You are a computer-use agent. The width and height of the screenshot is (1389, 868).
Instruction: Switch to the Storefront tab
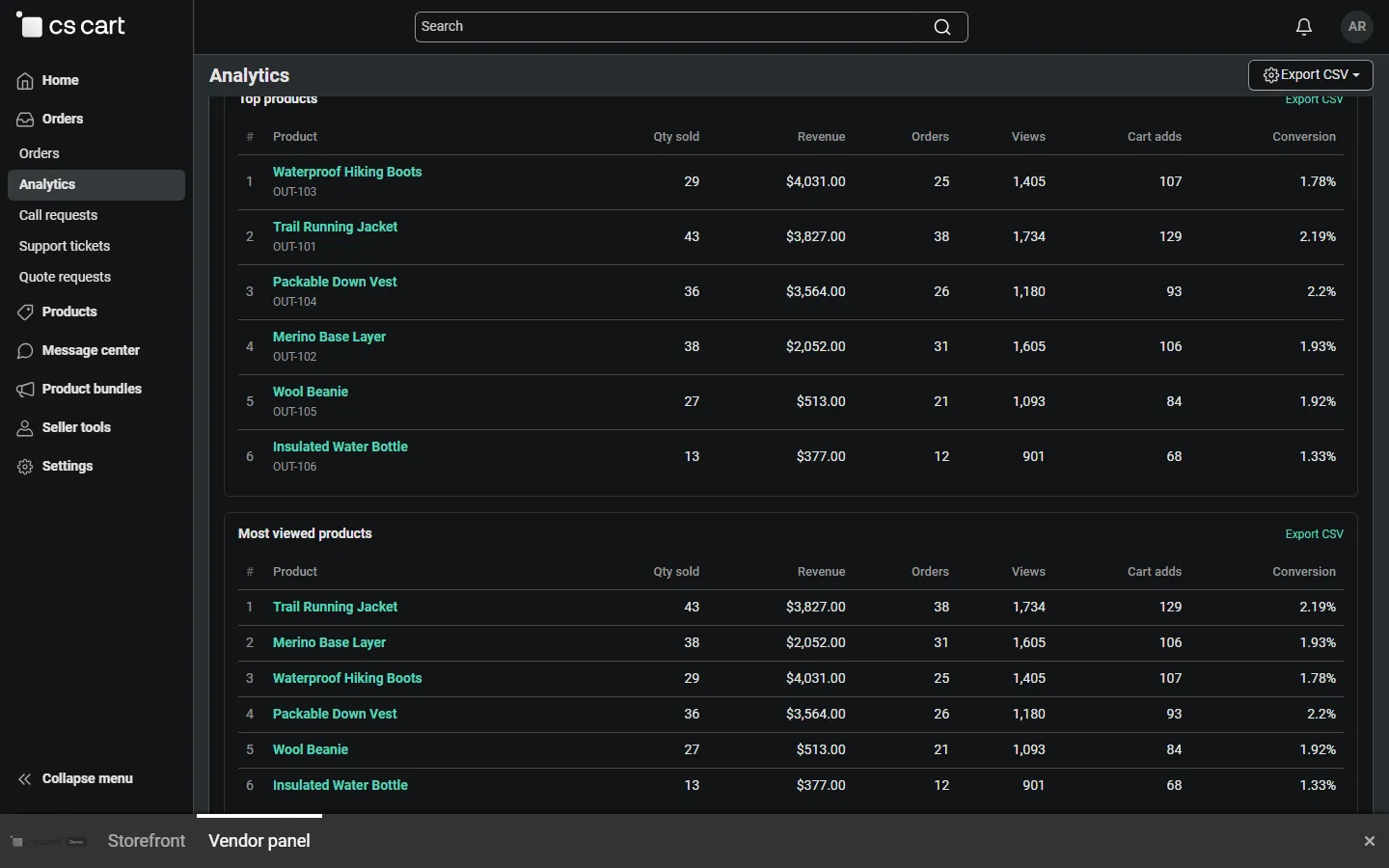147,841
